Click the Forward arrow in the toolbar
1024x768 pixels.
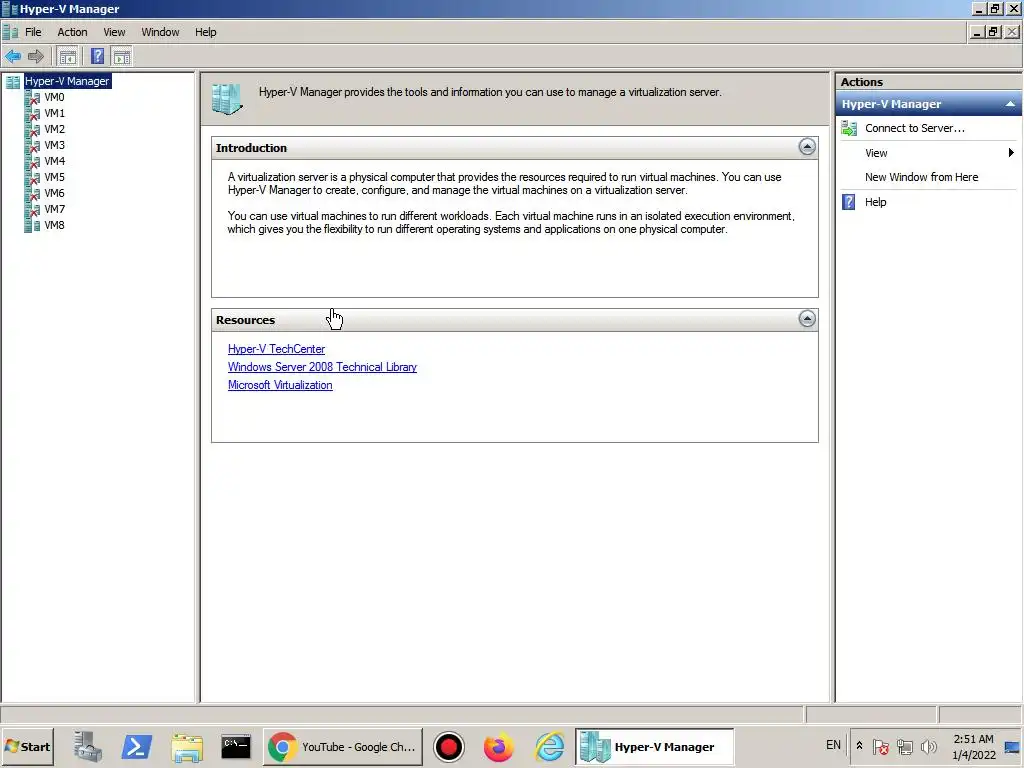pos(36,57)
